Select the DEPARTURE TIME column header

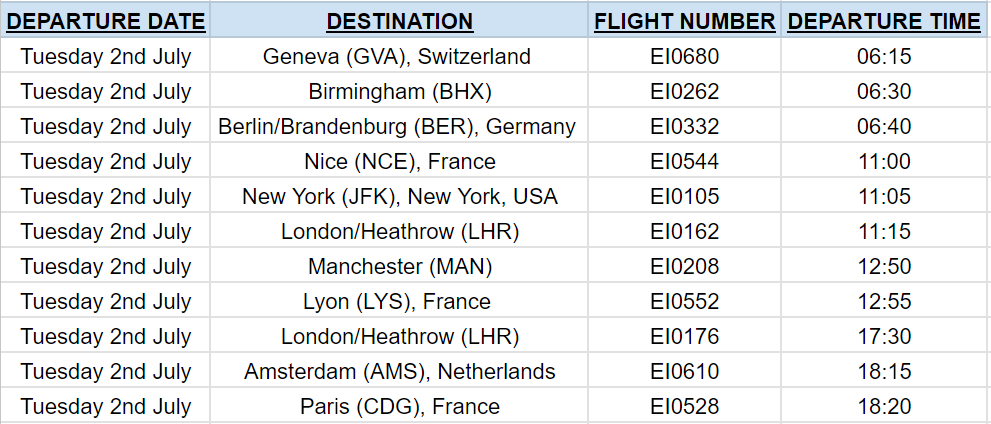click(x=884, y=21)
